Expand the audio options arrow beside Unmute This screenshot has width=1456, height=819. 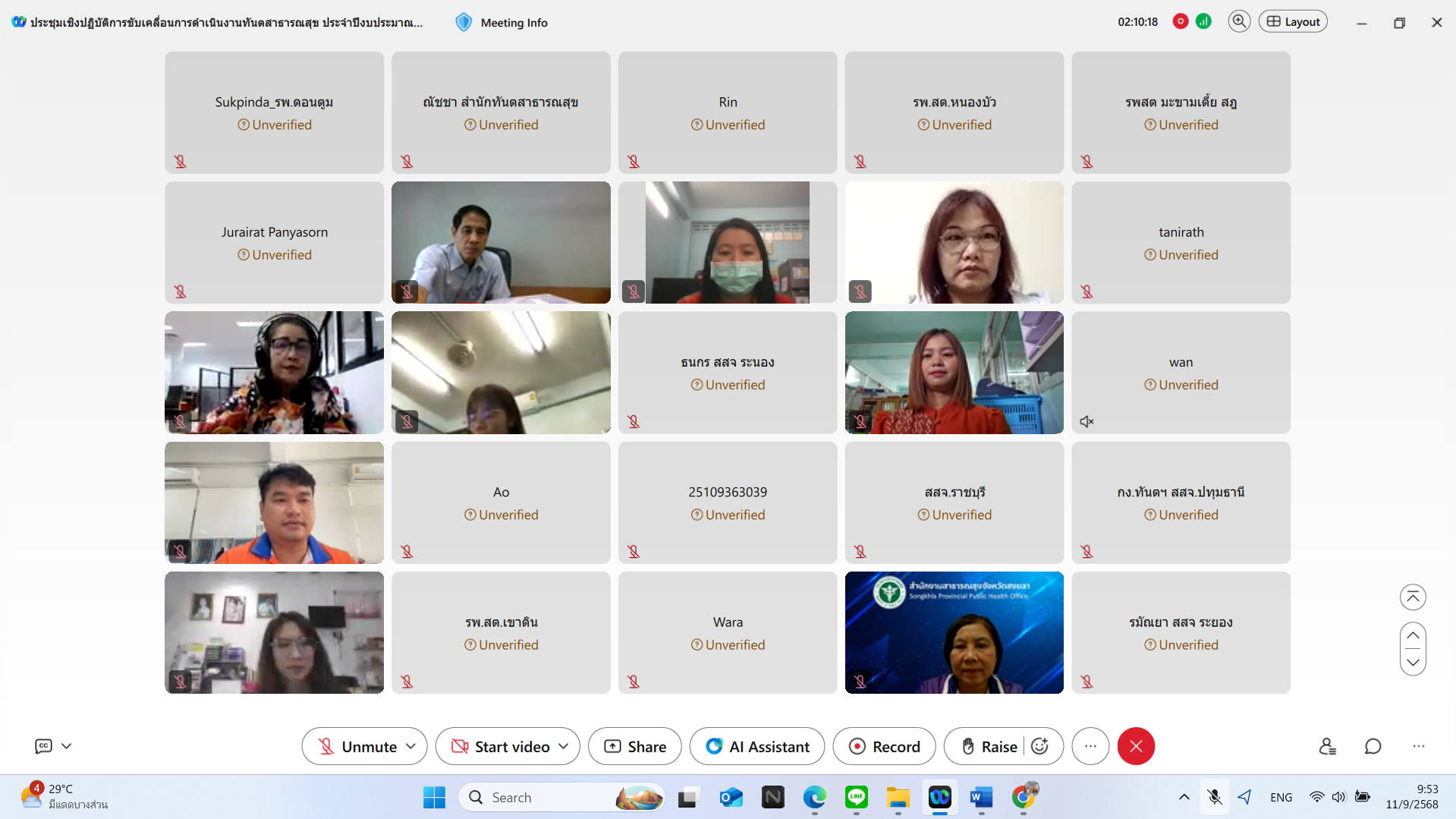[x=411, y=747]
